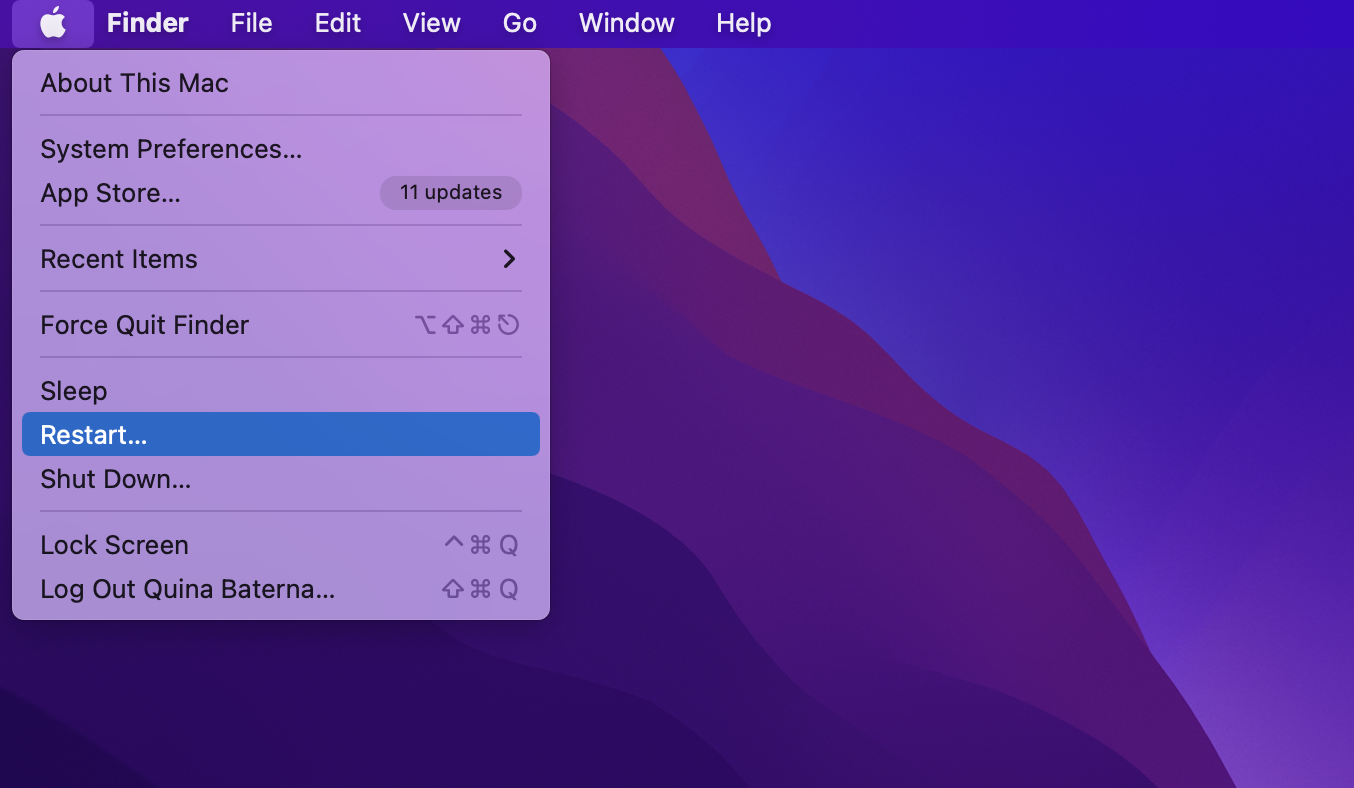Image resolution: width=1354 pixels, height=788 pixels.
Task: Select Force Quit Finder
Action: point(281,325)
